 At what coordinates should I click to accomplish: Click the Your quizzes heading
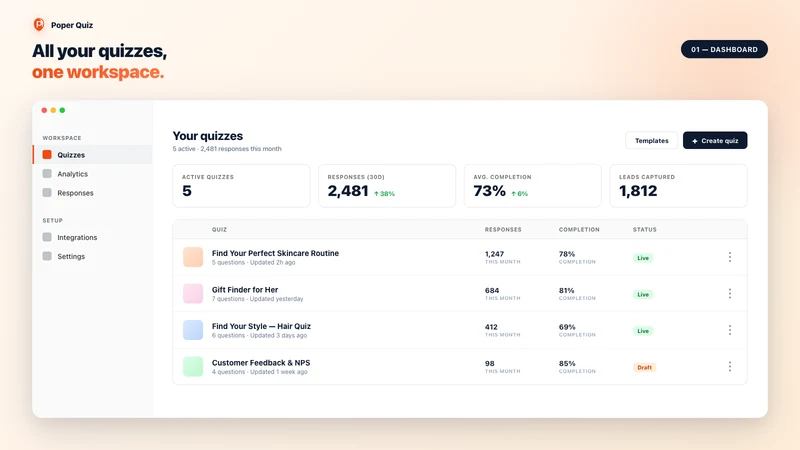tap(208, 136)
